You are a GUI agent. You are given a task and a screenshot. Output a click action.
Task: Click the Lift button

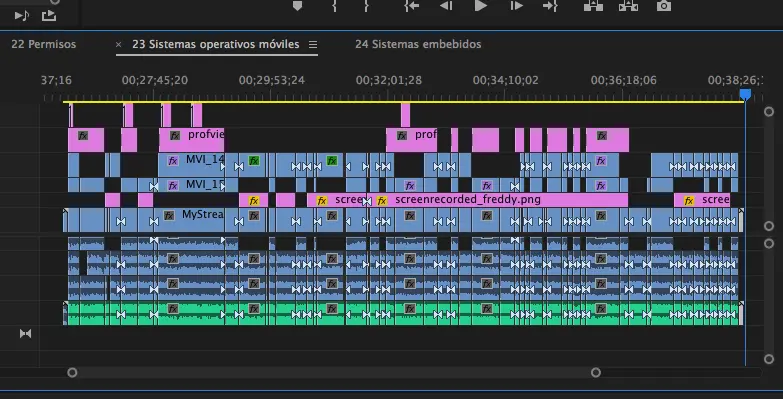593,5
